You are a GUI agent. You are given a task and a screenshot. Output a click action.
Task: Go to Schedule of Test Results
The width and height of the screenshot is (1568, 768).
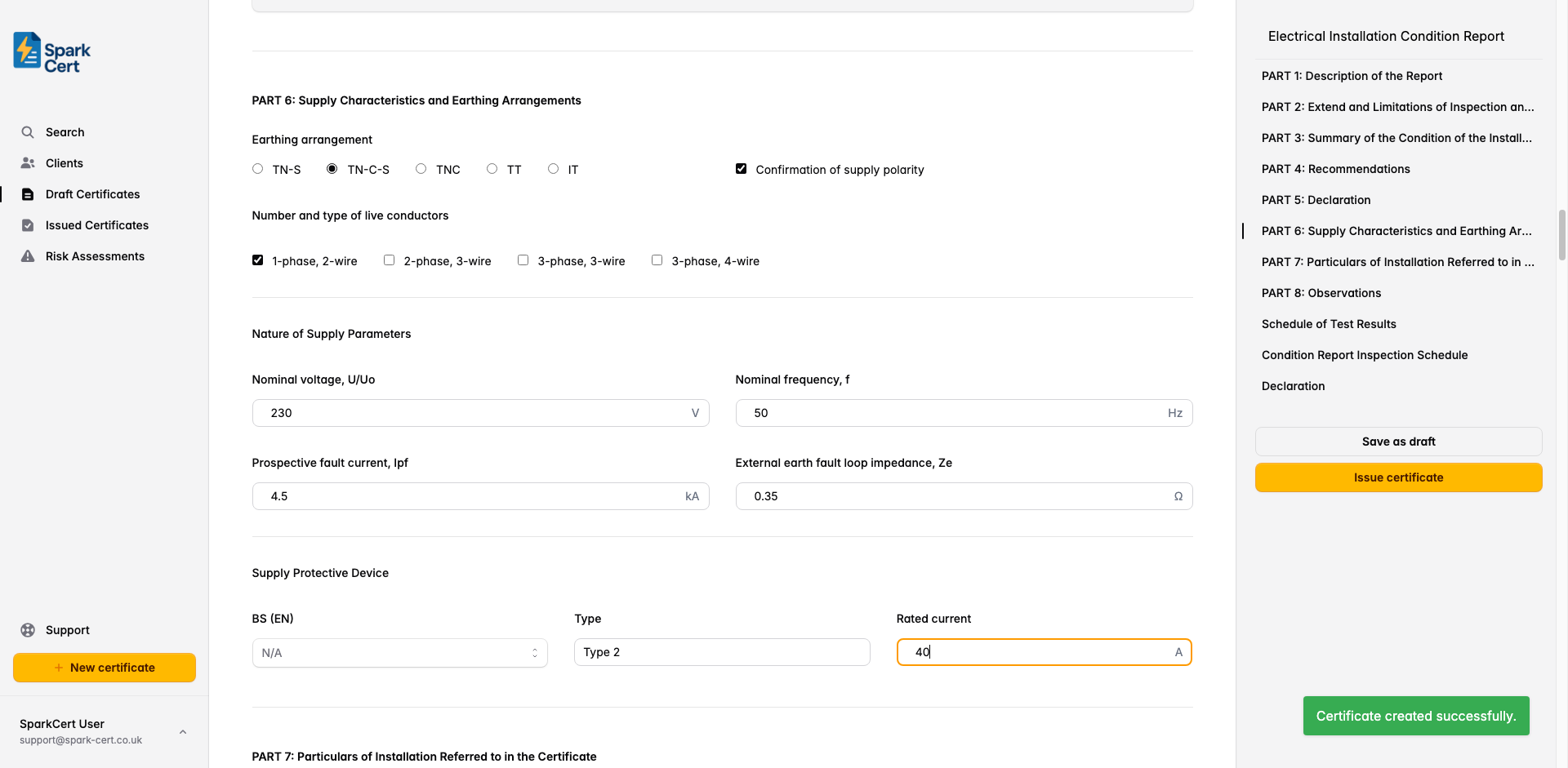click(x=1328, y=324)
